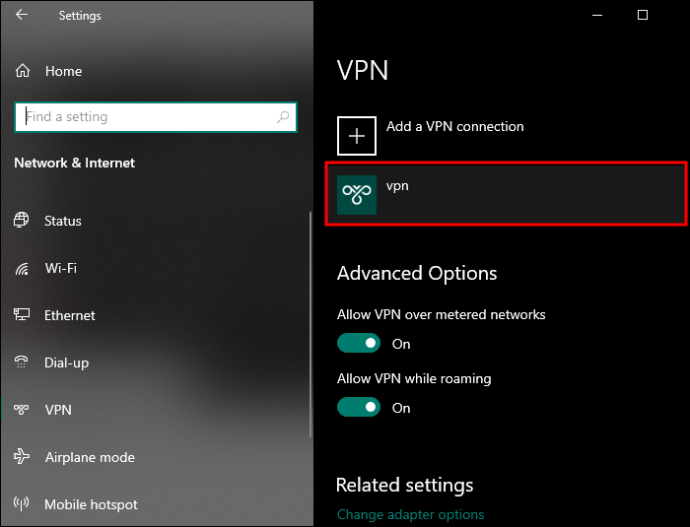Open the Ethernet settings page

click(69, 315)
